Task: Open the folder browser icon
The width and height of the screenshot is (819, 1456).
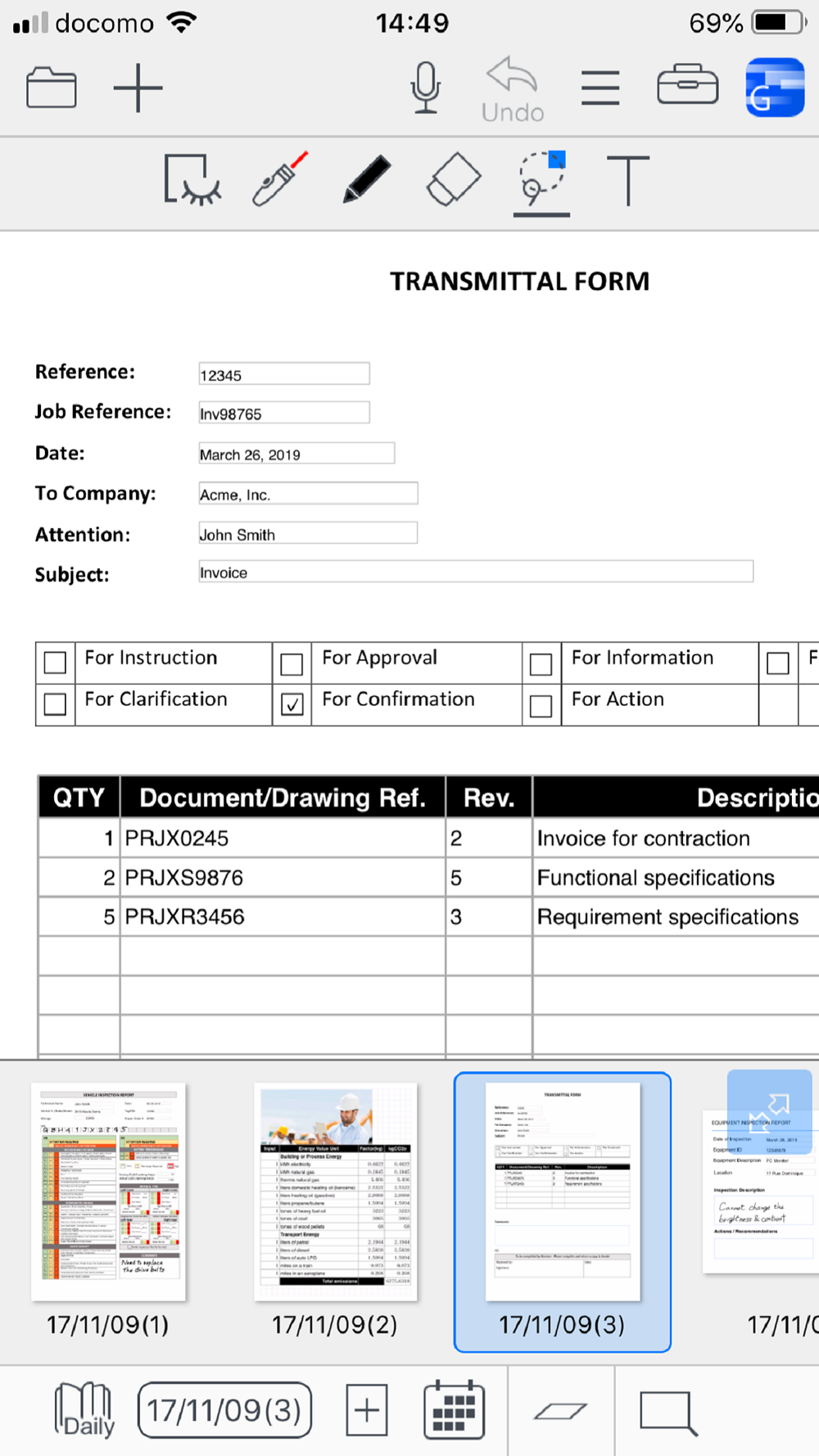Action: tap(52, 88)
